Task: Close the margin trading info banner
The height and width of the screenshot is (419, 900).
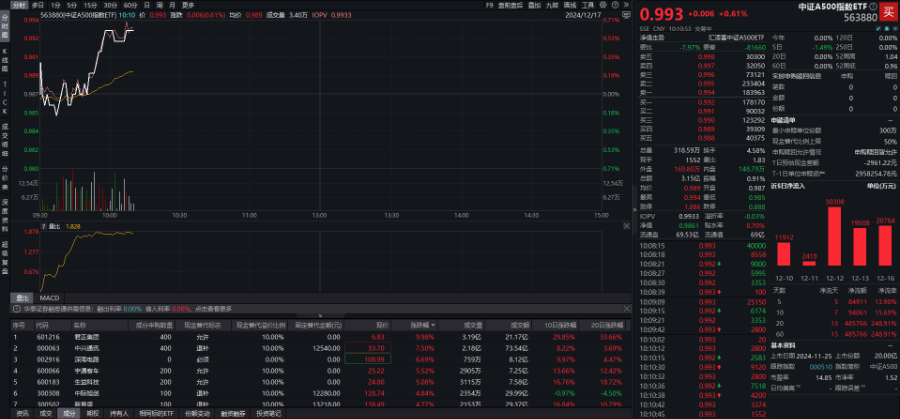Action: pos(627,310)
